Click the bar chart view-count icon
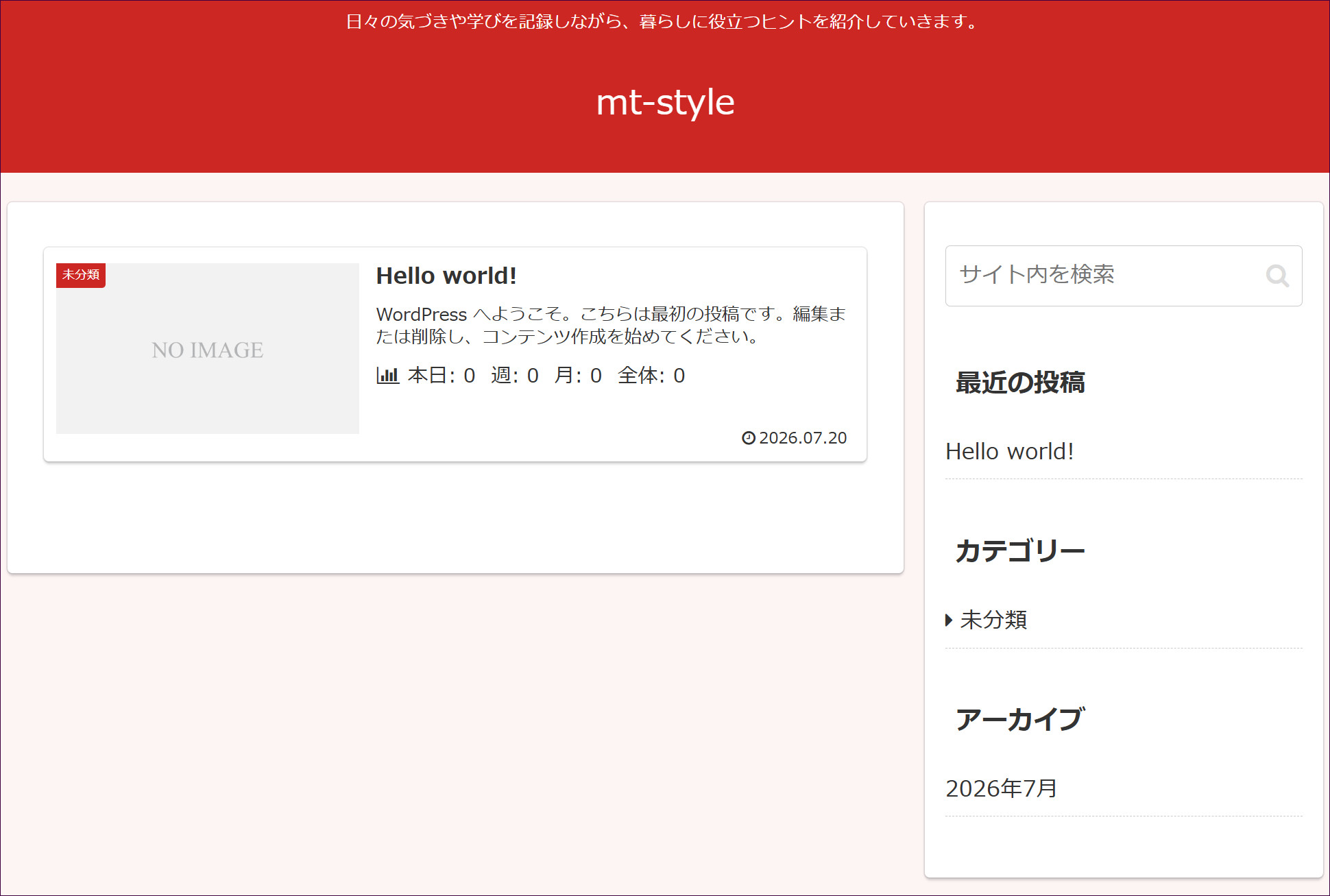This screenshot has height=896, width=1330. pos(387,375)
